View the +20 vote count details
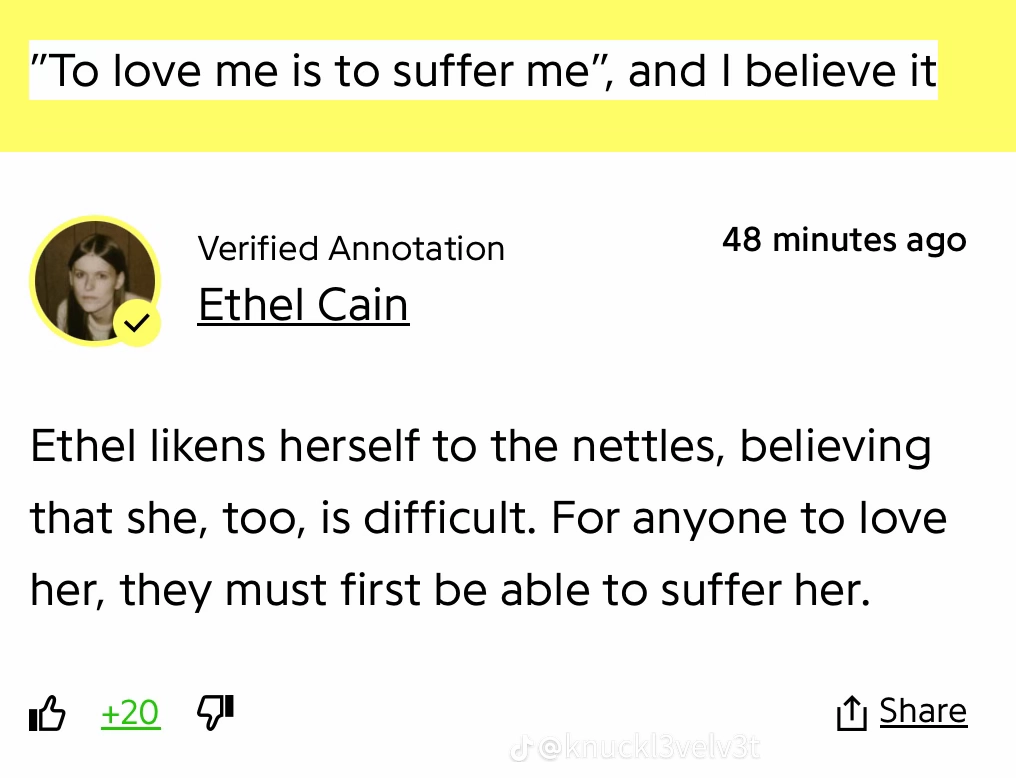This screenshot has width=1016, height=778. pos(130,713)
